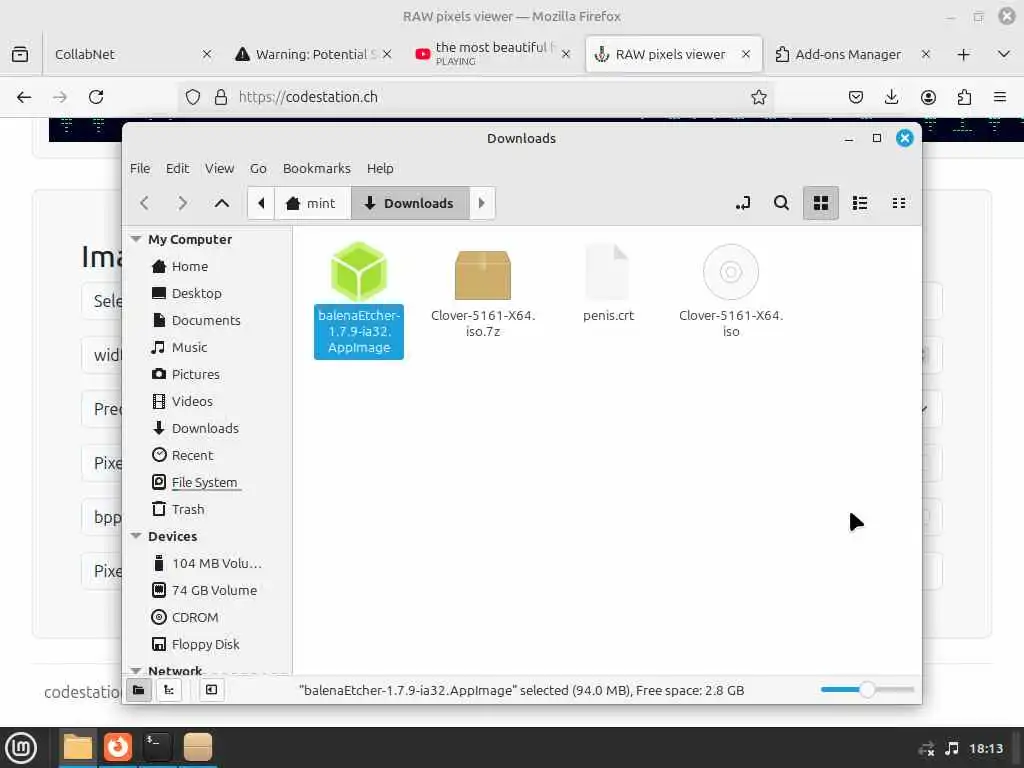Open the File menu
Screen dimensions: 1024x768
(x=140, y=168)
